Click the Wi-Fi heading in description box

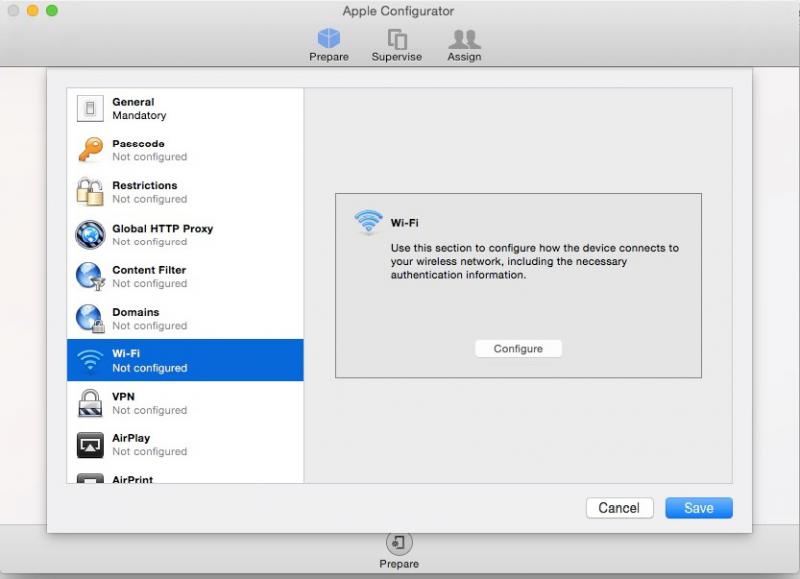(405, 222)
